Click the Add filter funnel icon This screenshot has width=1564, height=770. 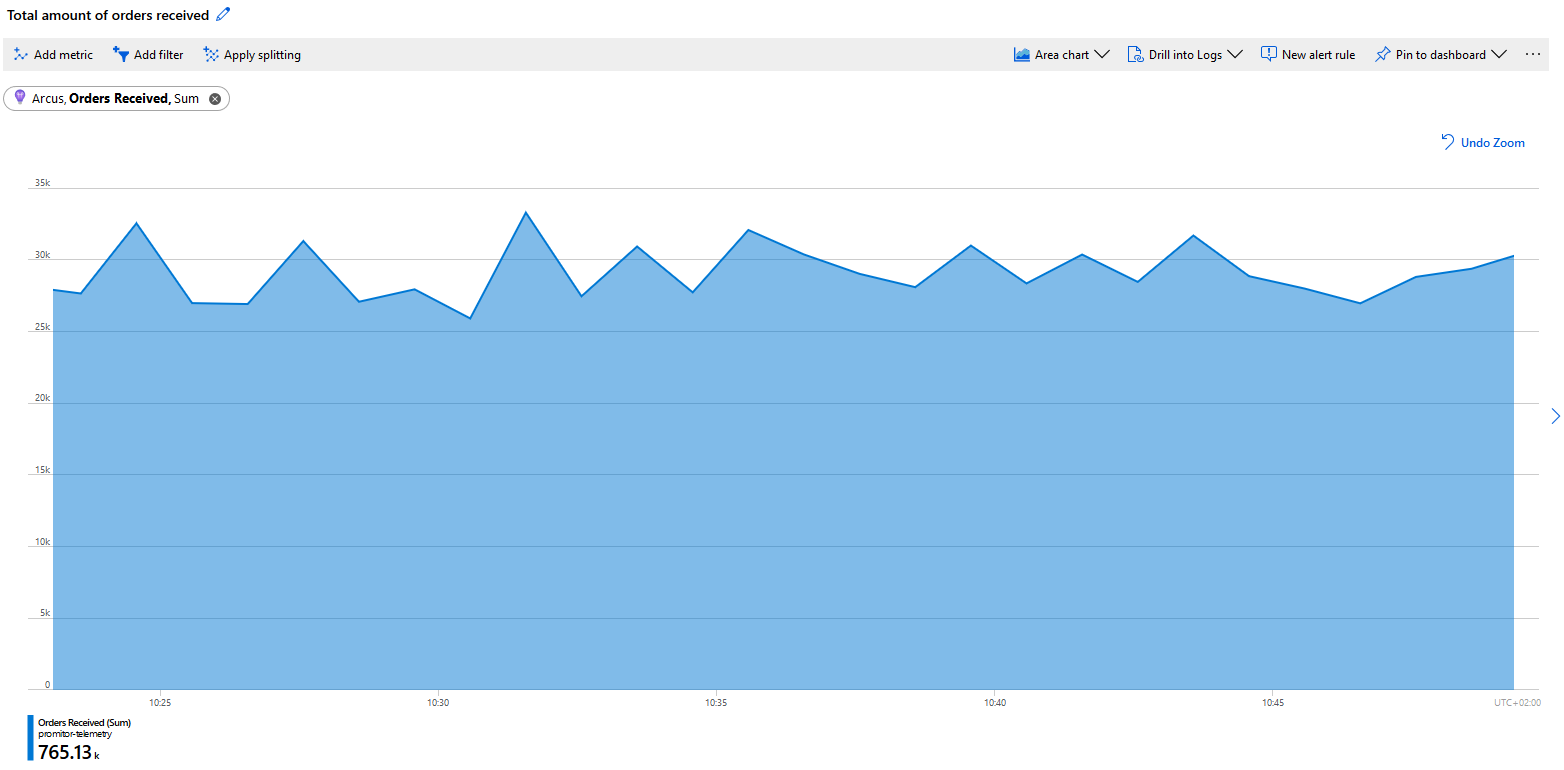[121, 55]
